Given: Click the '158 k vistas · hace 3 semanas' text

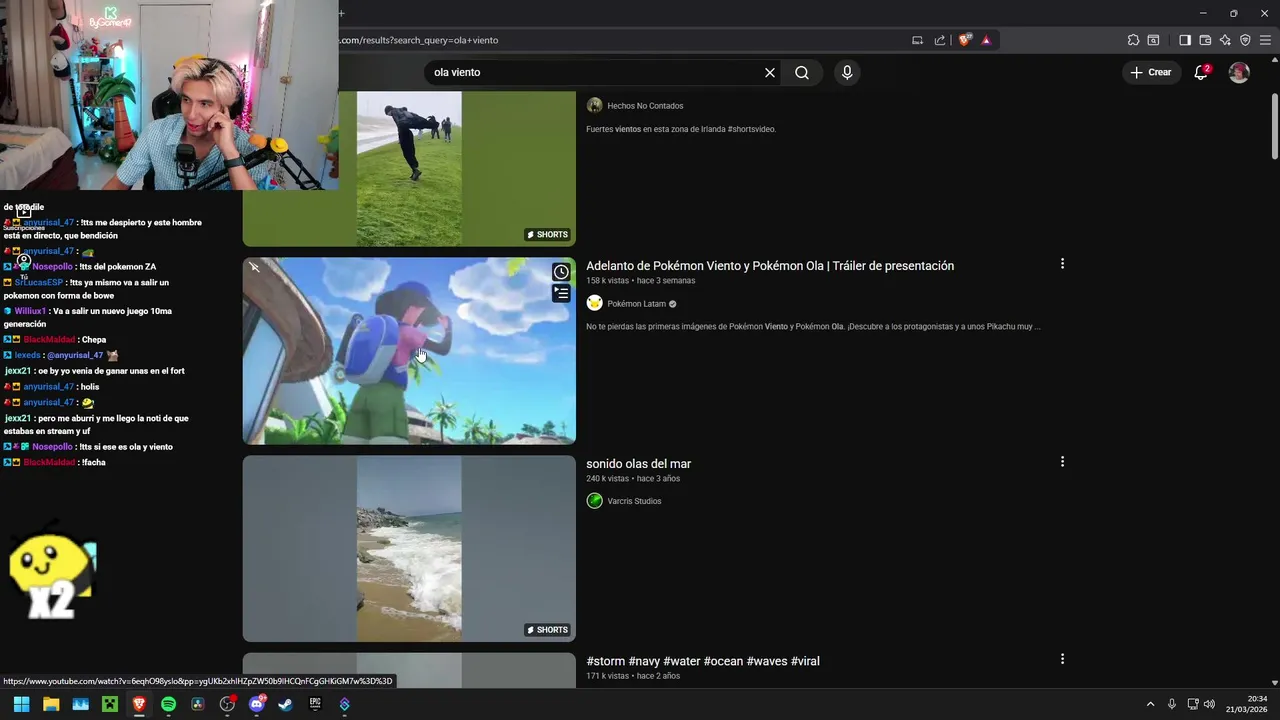Looking at the screenshot, I should click(640, 281).
